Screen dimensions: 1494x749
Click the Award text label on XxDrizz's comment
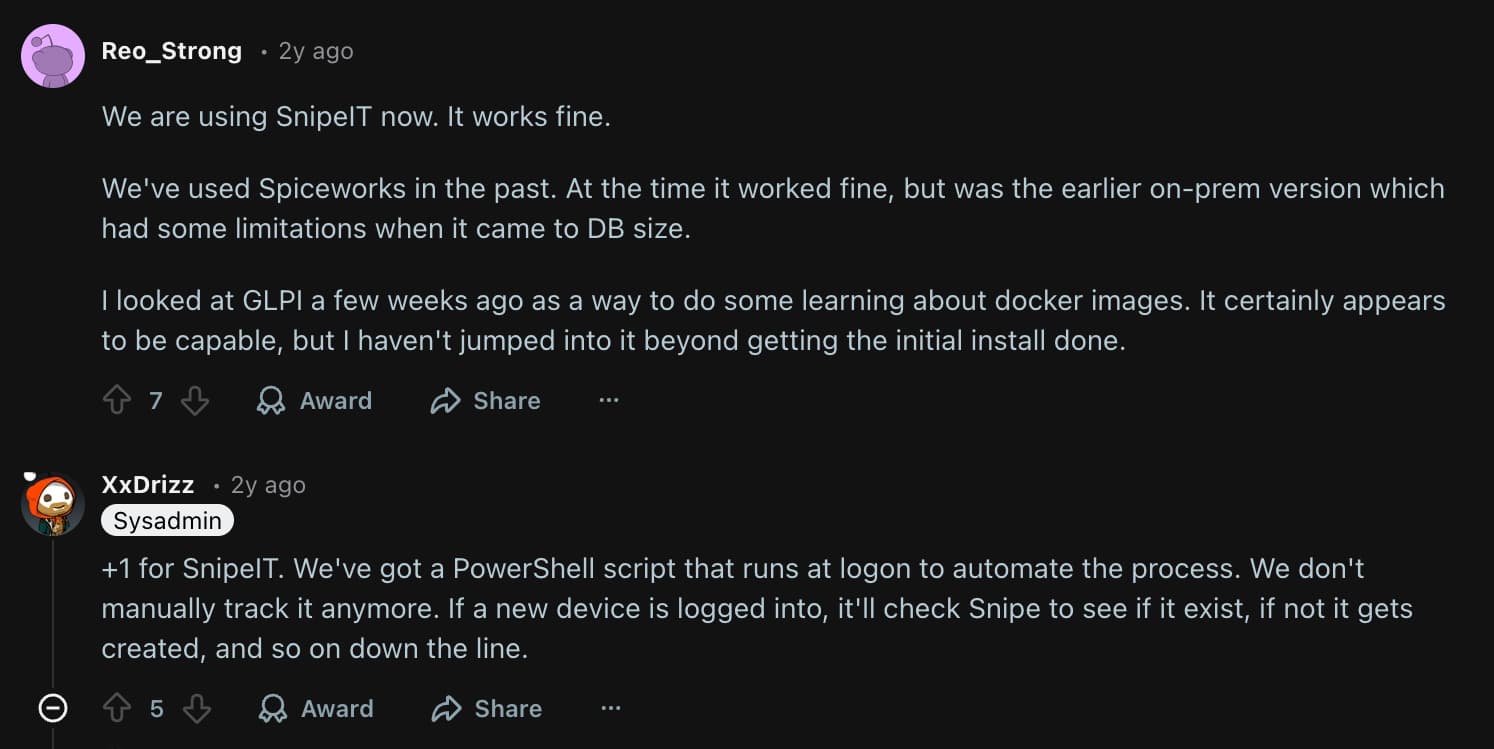click(x=336, y=708)
